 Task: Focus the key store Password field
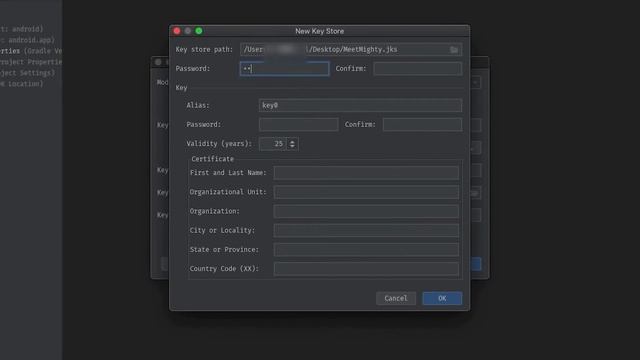pos(284,69)
